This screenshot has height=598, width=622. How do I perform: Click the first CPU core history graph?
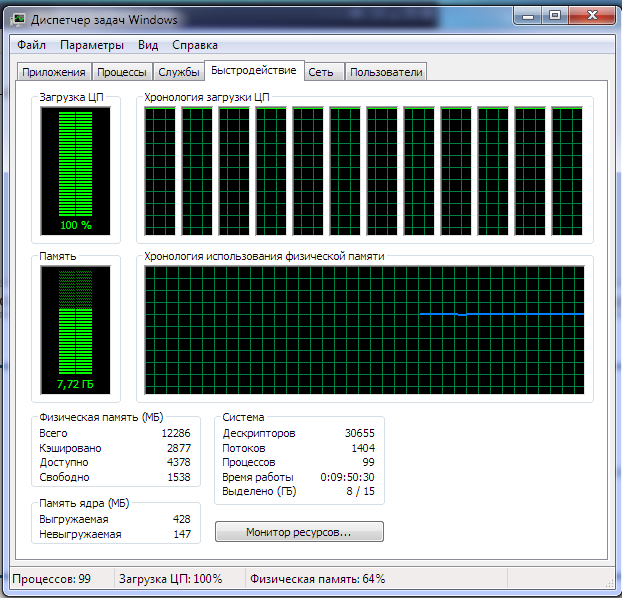160,171
